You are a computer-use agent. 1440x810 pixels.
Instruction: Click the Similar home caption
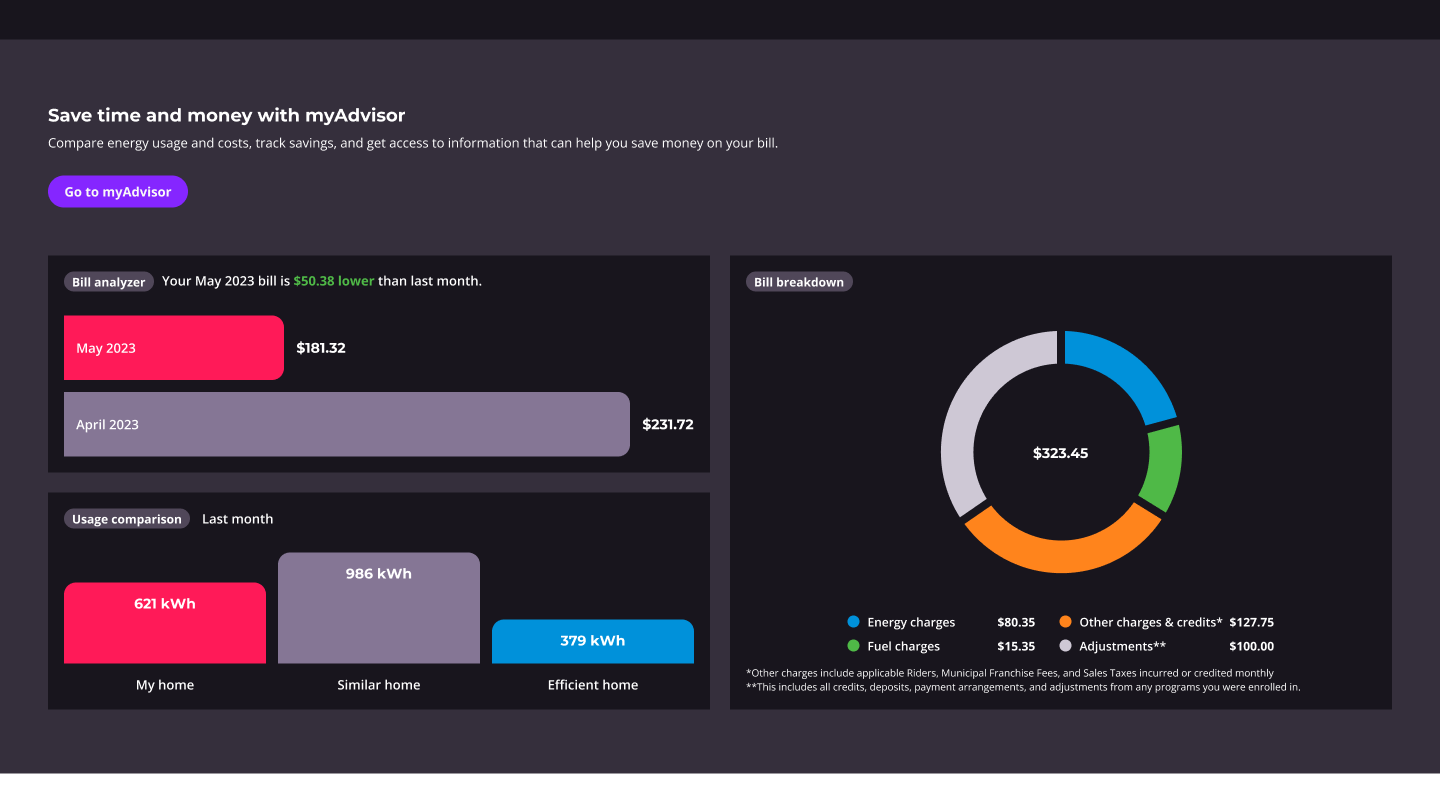pos(379,685)
